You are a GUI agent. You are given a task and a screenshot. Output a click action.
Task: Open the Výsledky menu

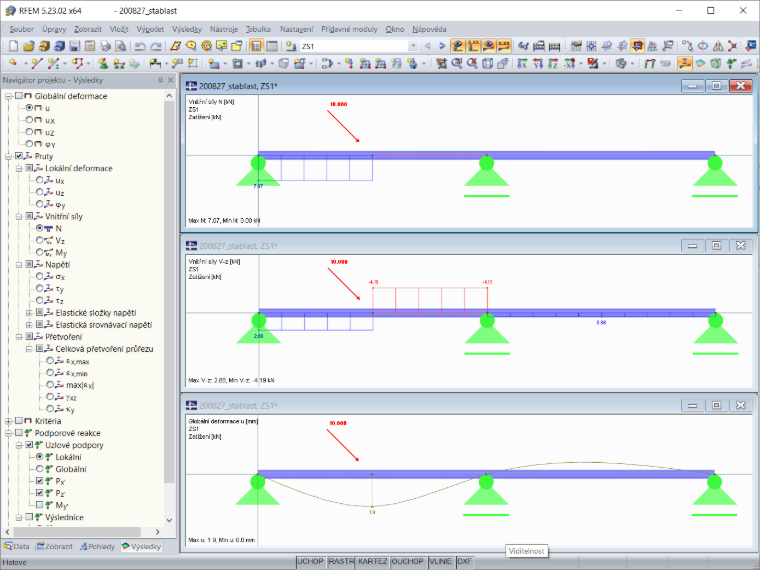(x=187, y=29)
